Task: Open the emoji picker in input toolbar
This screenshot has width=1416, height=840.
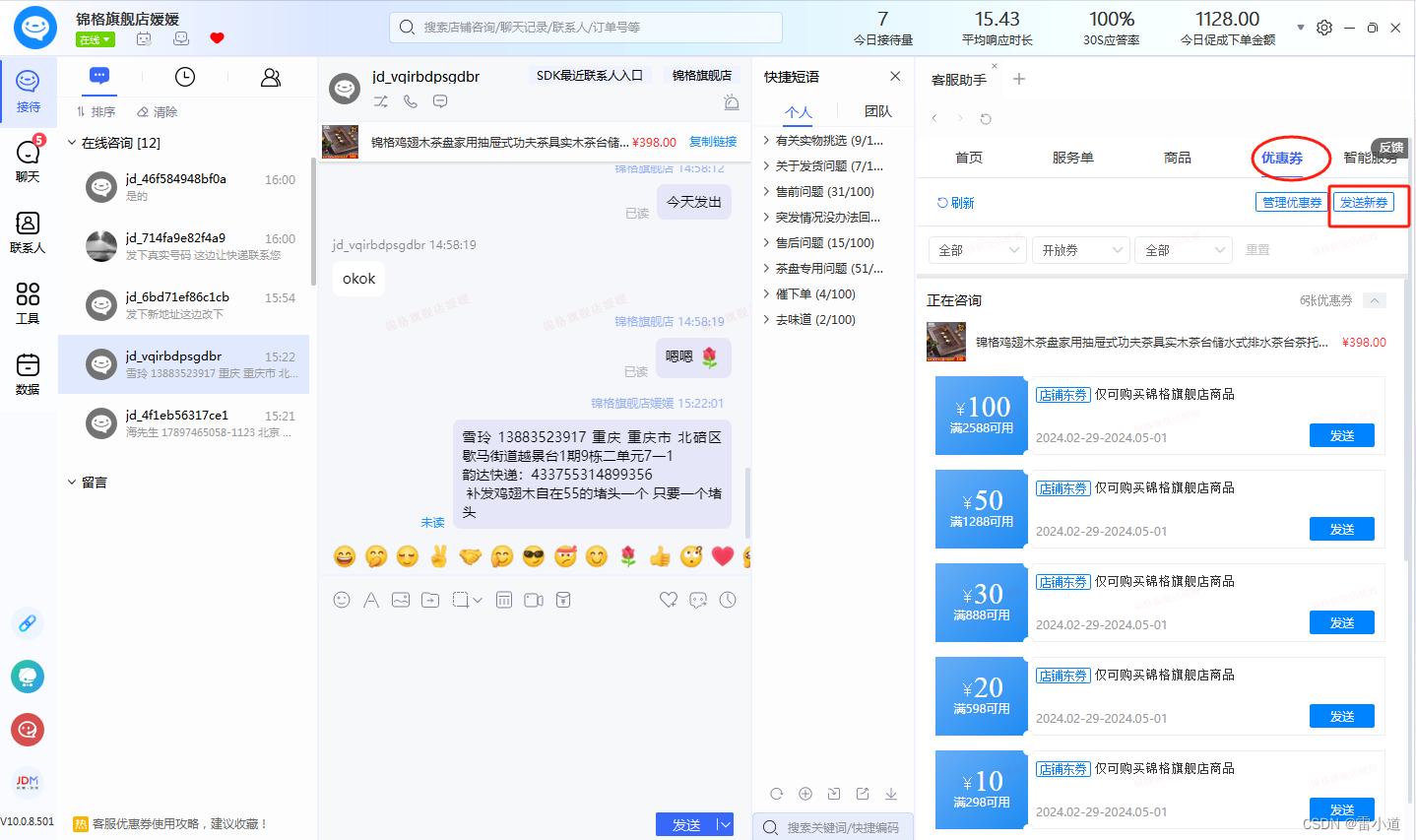Action: 342,600
